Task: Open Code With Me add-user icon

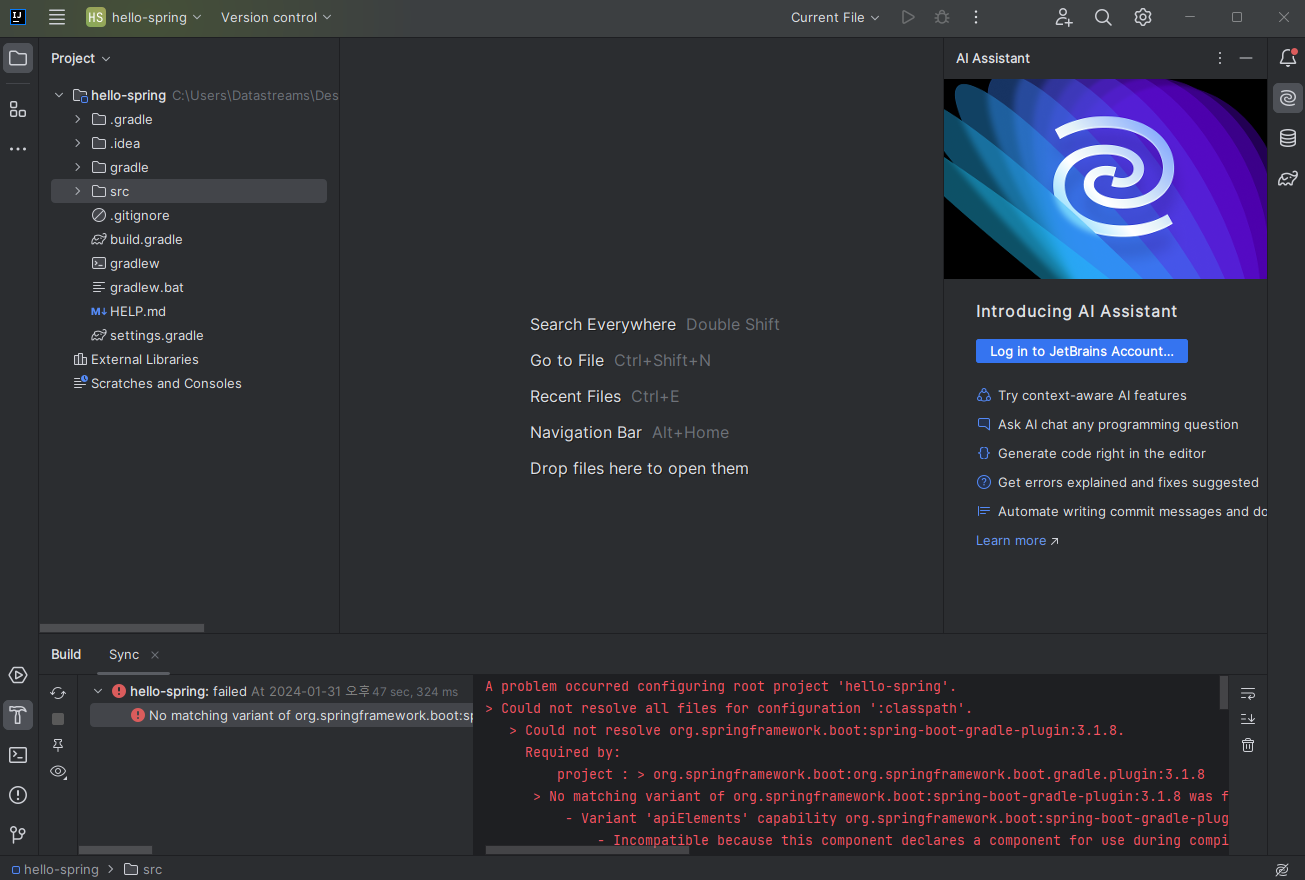Action: click(x=1064, y=17)
